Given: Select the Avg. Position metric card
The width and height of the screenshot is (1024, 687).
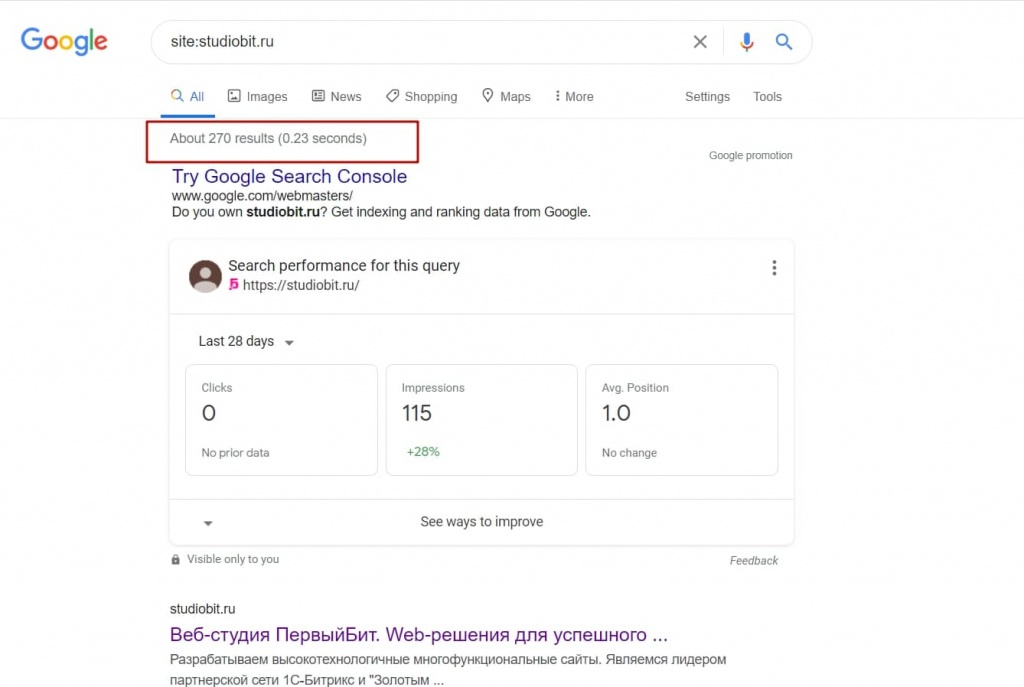Looking at the screenshot, I should tap(682, 420).
